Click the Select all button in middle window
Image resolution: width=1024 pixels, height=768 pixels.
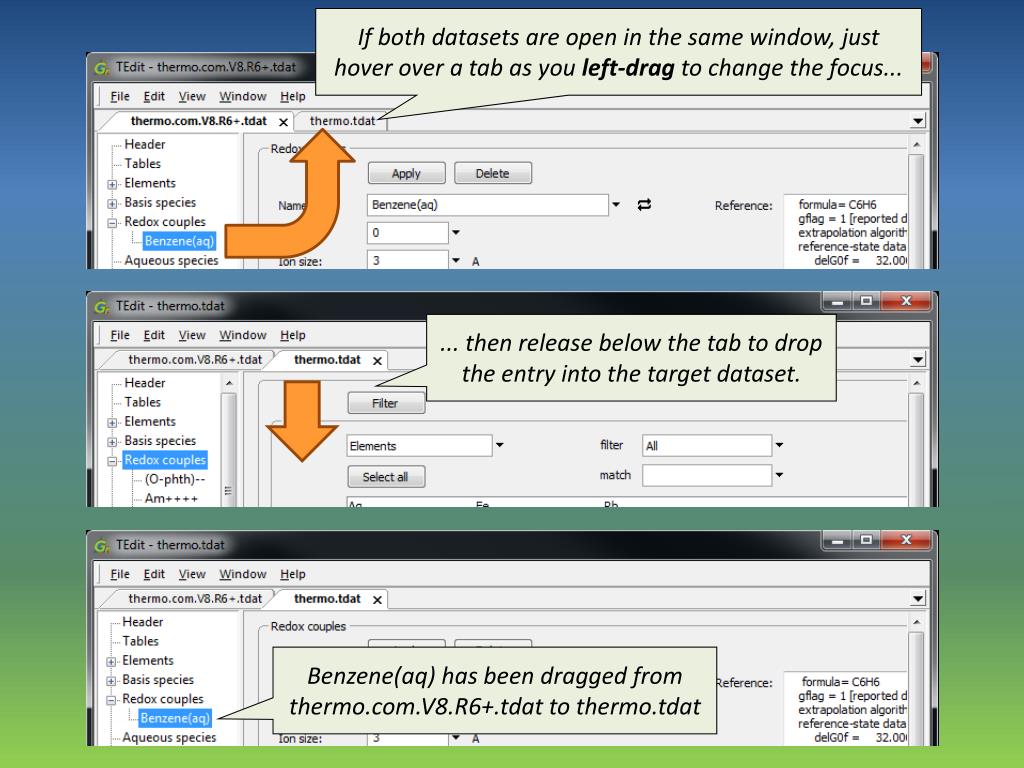tap(385, 477)
